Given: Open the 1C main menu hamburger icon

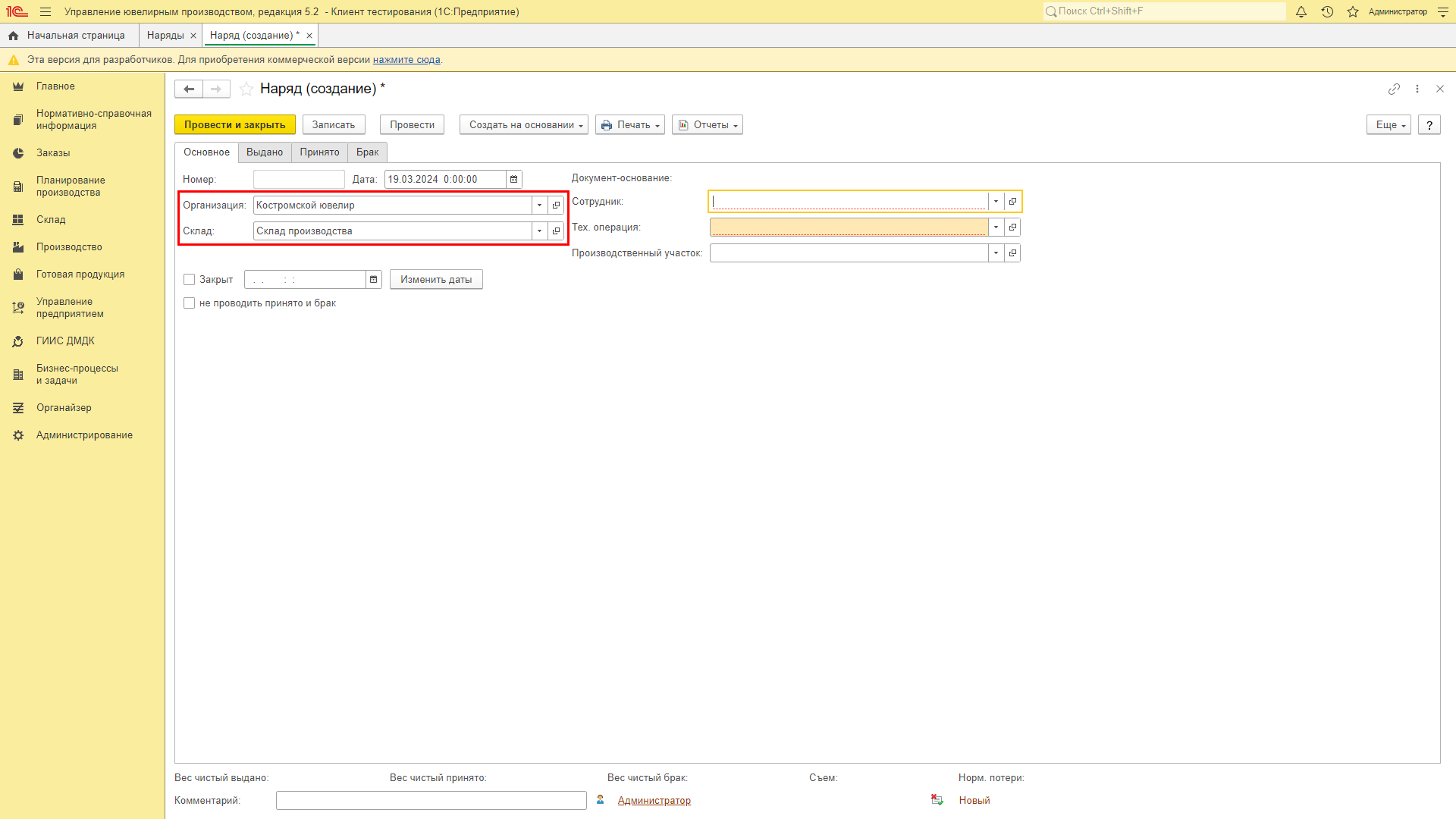Looking at the screenshot, I should click(x=45, y=12).
